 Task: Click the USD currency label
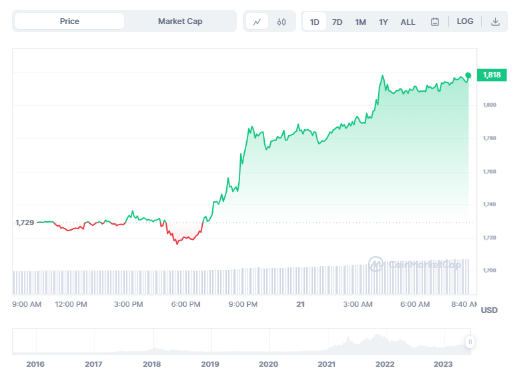click(489, 310)
